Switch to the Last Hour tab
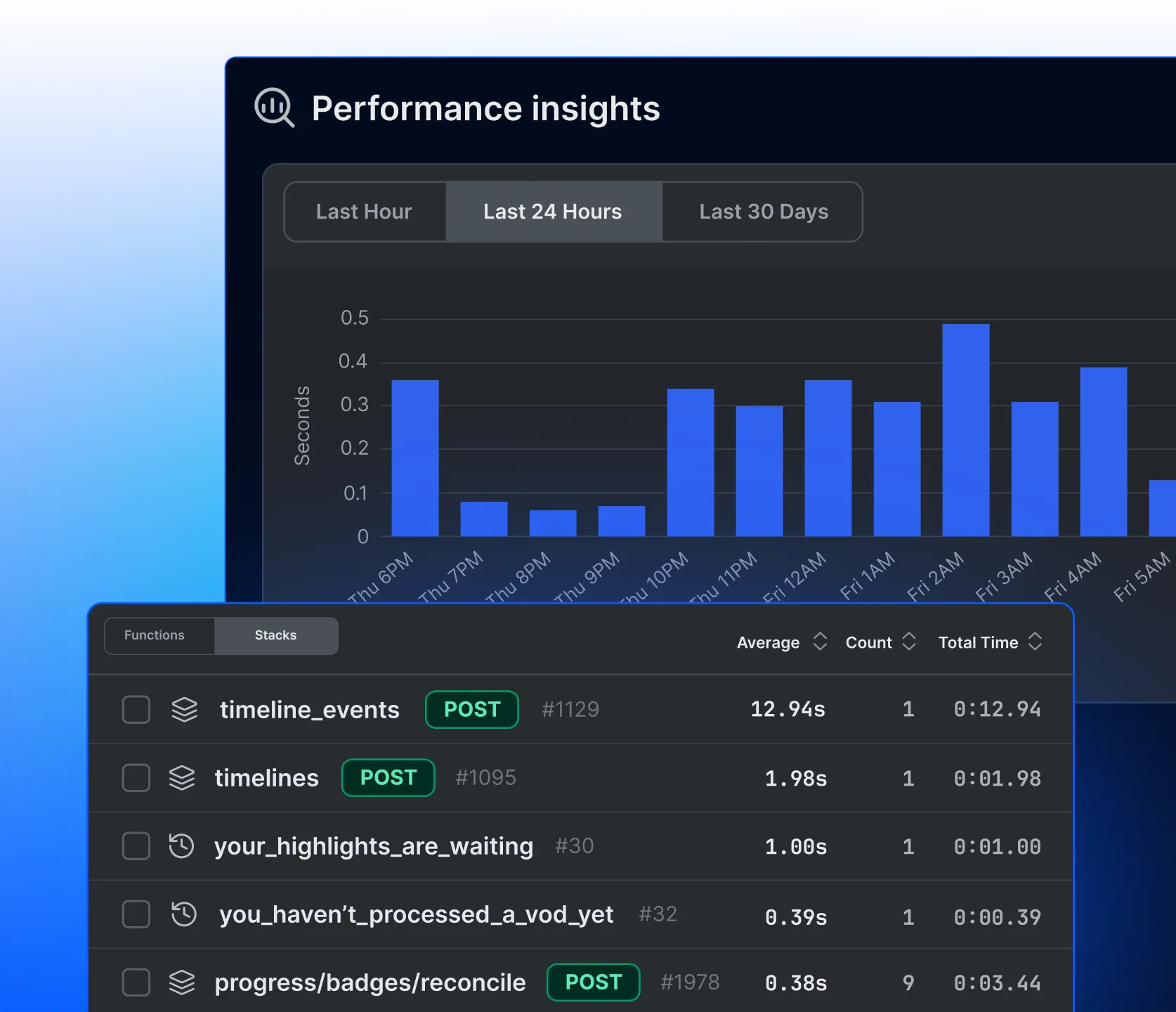The image size is (1176, 1012). coord(365,212)
